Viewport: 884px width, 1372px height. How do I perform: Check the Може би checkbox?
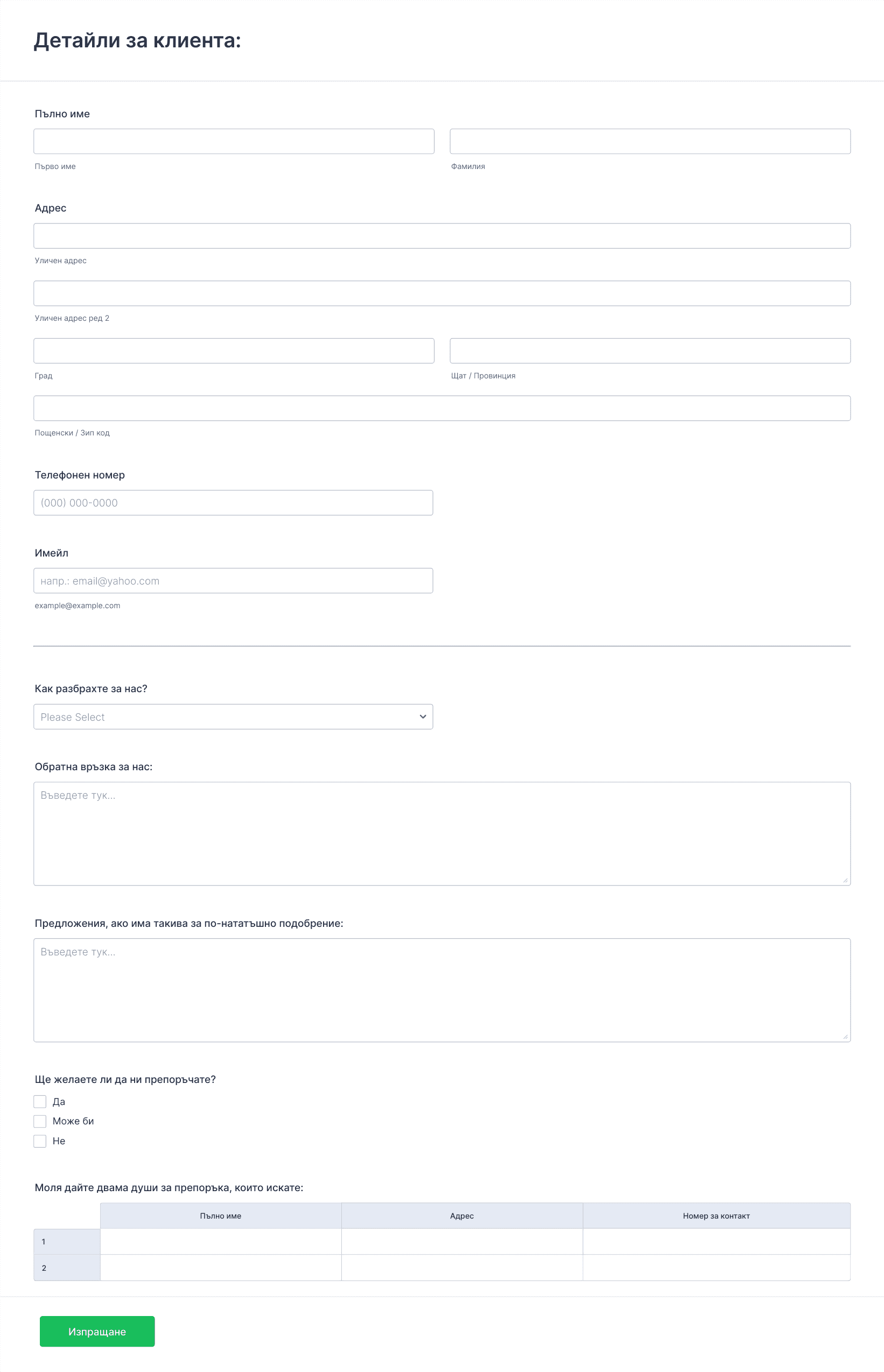[40, 1121]
